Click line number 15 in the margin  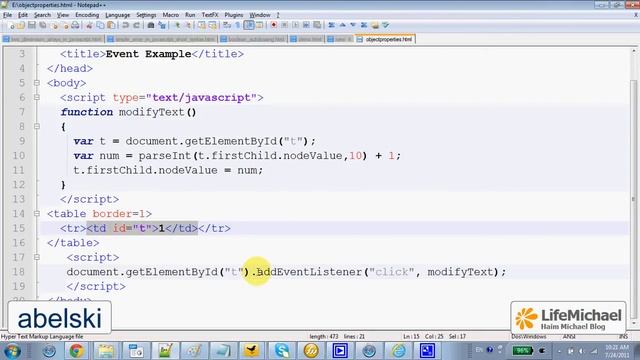(18, 228)
